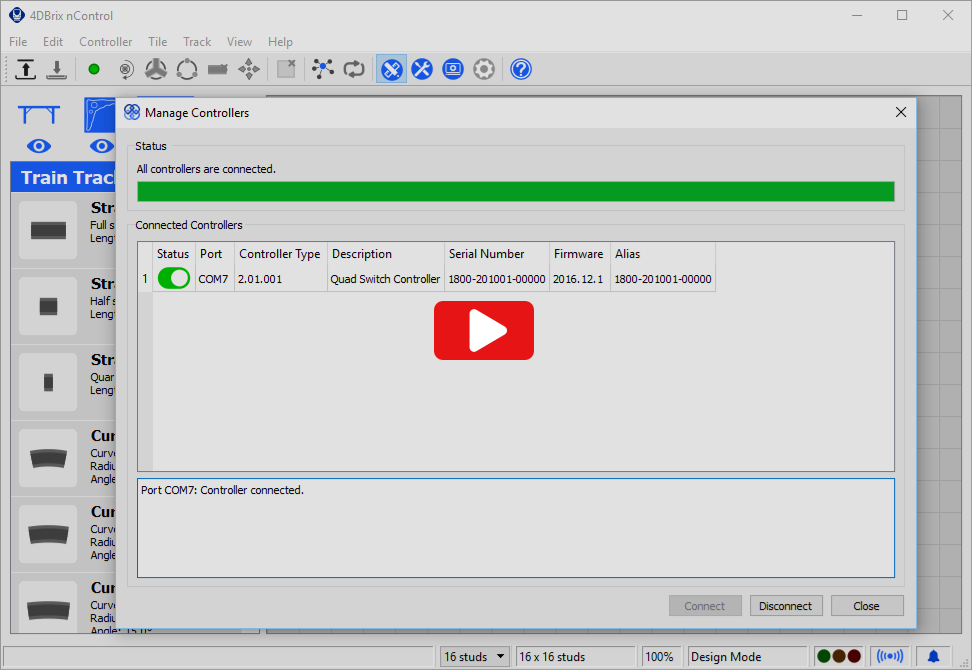Click the wireless signal status bar icon
Screen dimensions: 972x670
[890, 656]
